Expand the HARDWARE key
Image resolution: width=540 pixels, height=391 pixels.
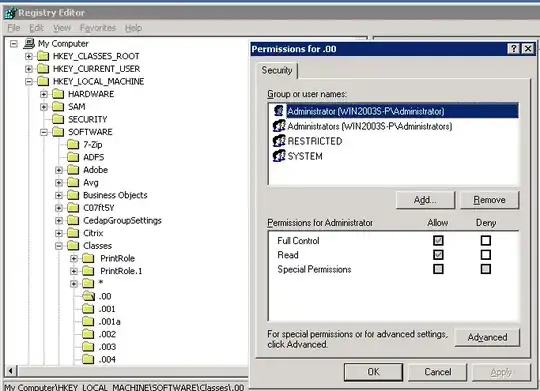pyautogui.click(x=44, y=94)
